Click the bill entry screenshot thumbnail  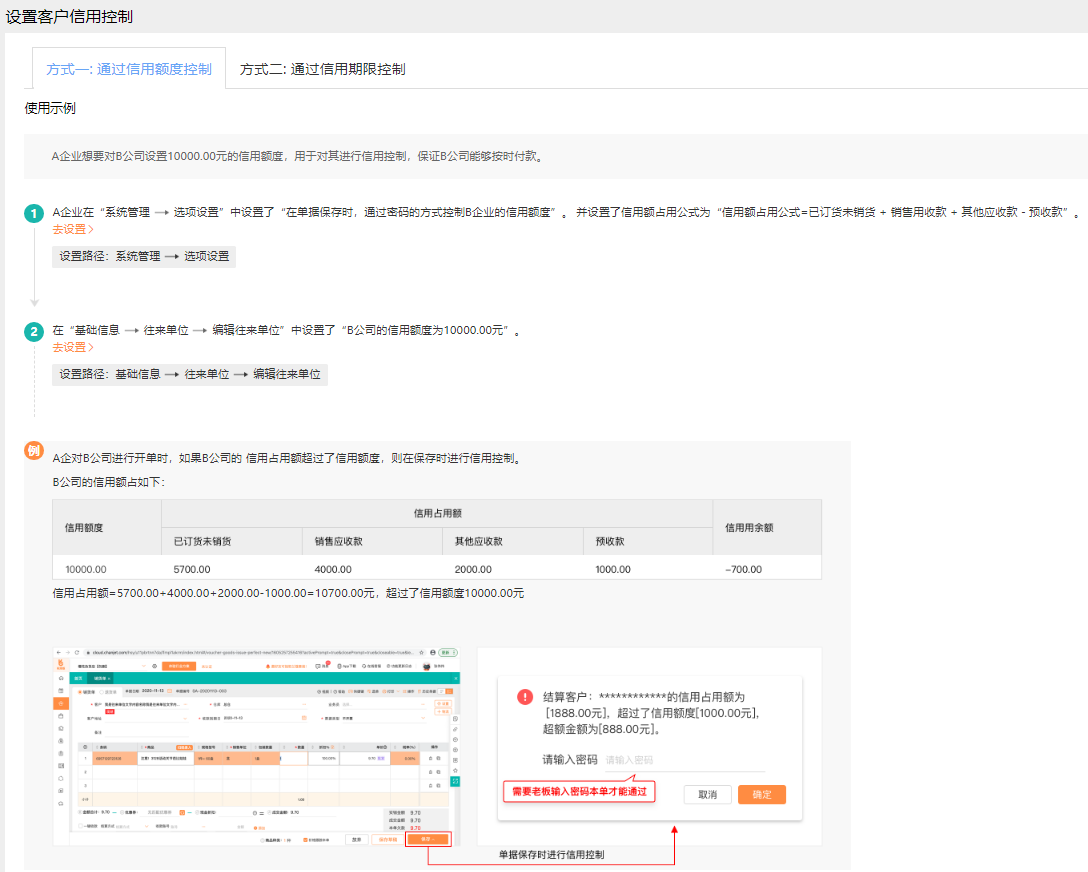[258, 747]
